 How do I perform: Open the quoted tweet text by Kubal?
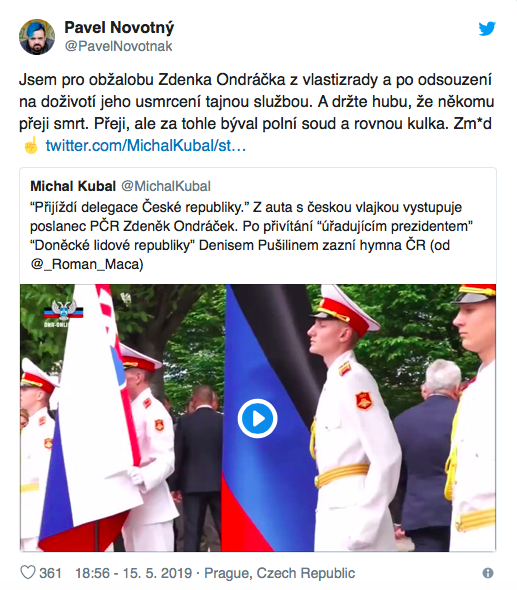pyautogui.click(x=251, y=236)
